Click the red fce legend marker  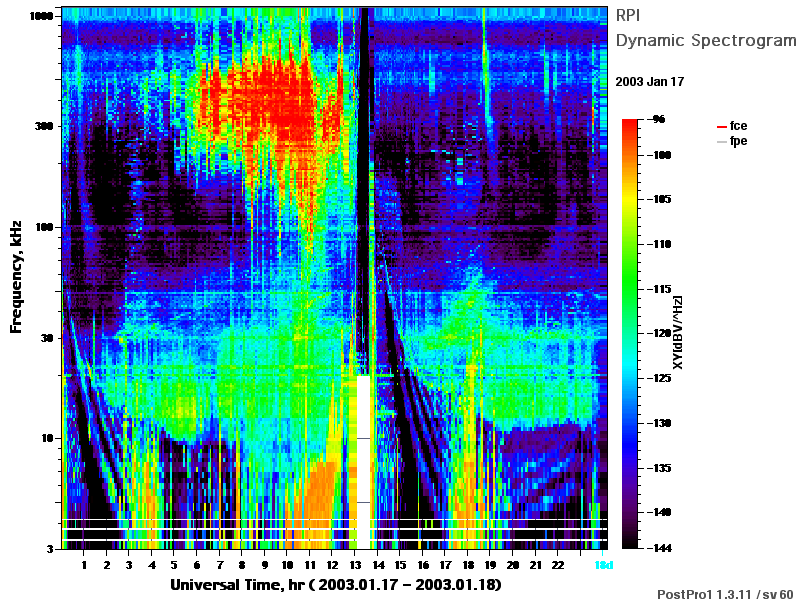(x=721, y=127)
